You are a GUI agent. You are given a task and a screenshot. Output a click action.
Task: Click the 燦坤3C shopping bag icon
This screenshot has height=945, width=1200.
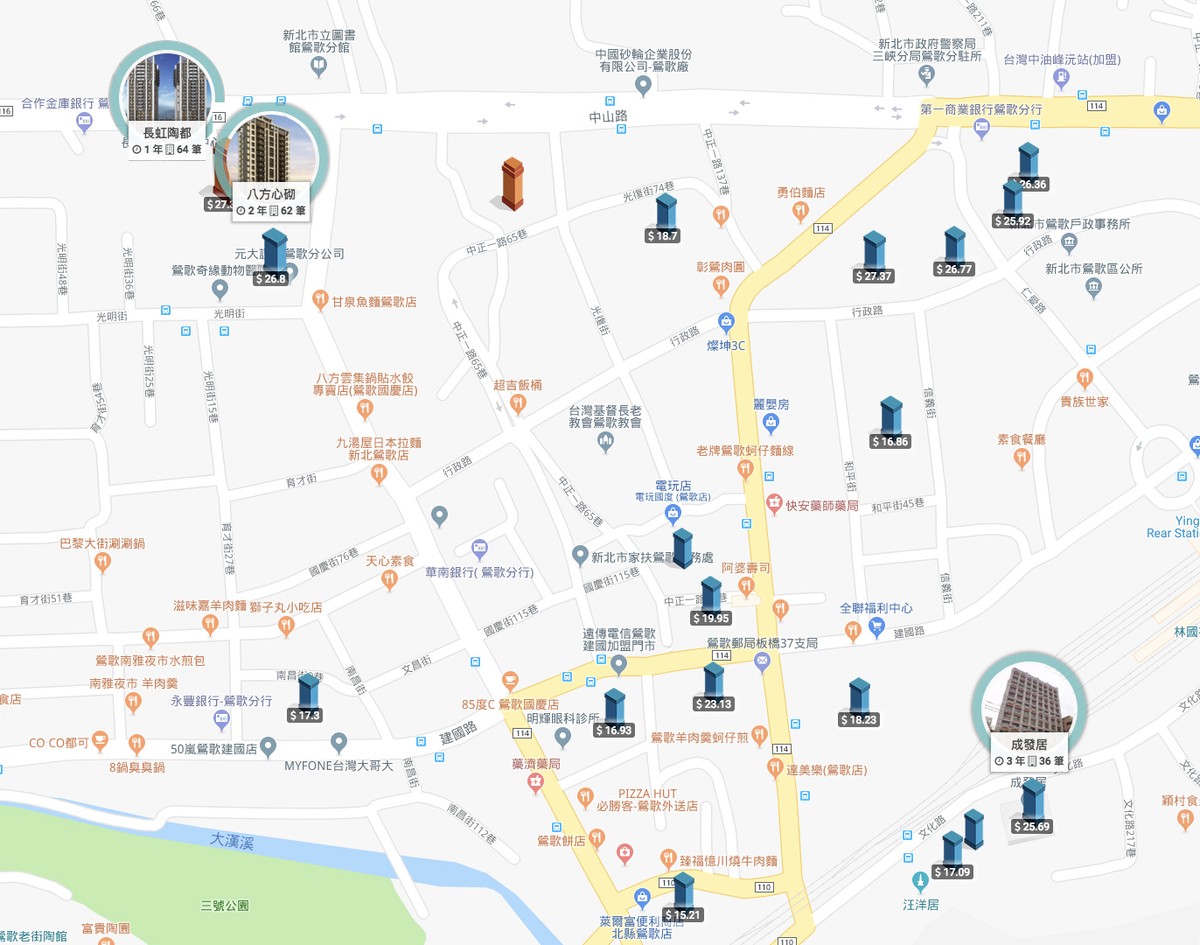click(x=726, y=323)
